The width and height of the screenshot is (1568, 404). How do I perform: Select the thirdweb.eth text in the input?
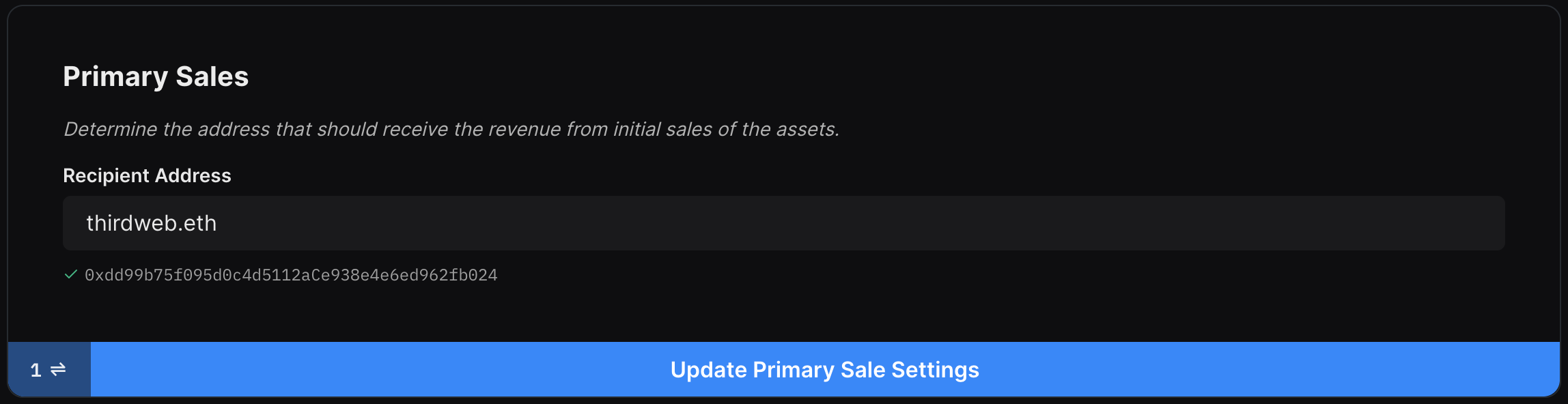[152, 223]
